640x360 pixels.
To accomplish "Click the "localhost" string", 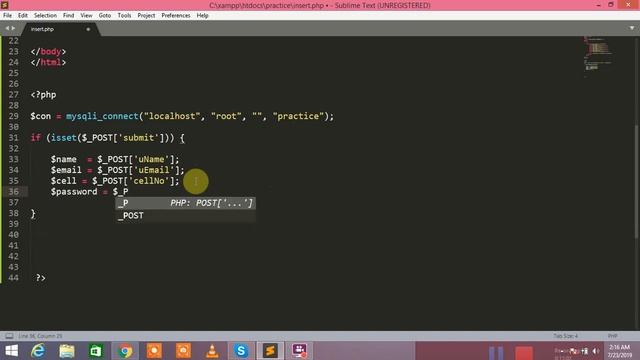I will [172, 116].
